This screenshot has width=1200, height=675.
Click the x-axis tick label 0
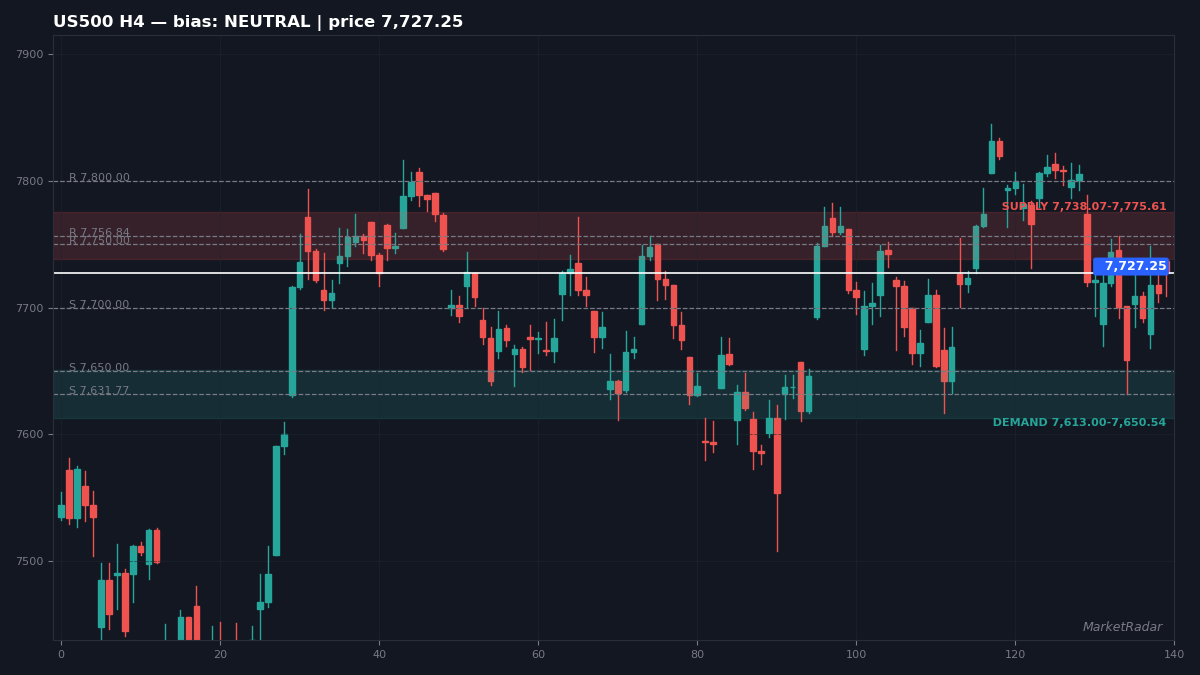pos(61,655)
